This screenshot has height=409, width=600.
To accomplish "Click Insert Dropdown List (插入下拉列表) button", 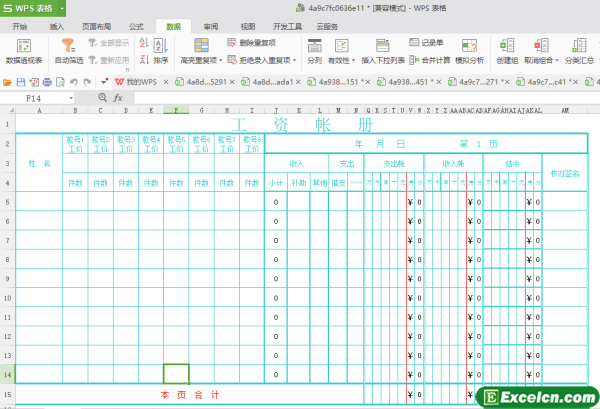I will click(383, 60).
